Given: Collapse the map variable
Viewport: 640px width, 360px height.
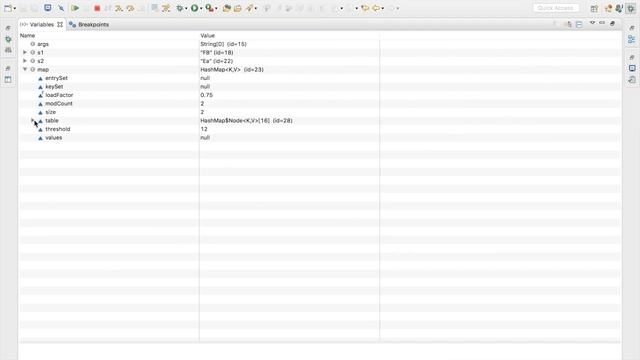Looking at the screenshot, I should [x=25, y=69].
